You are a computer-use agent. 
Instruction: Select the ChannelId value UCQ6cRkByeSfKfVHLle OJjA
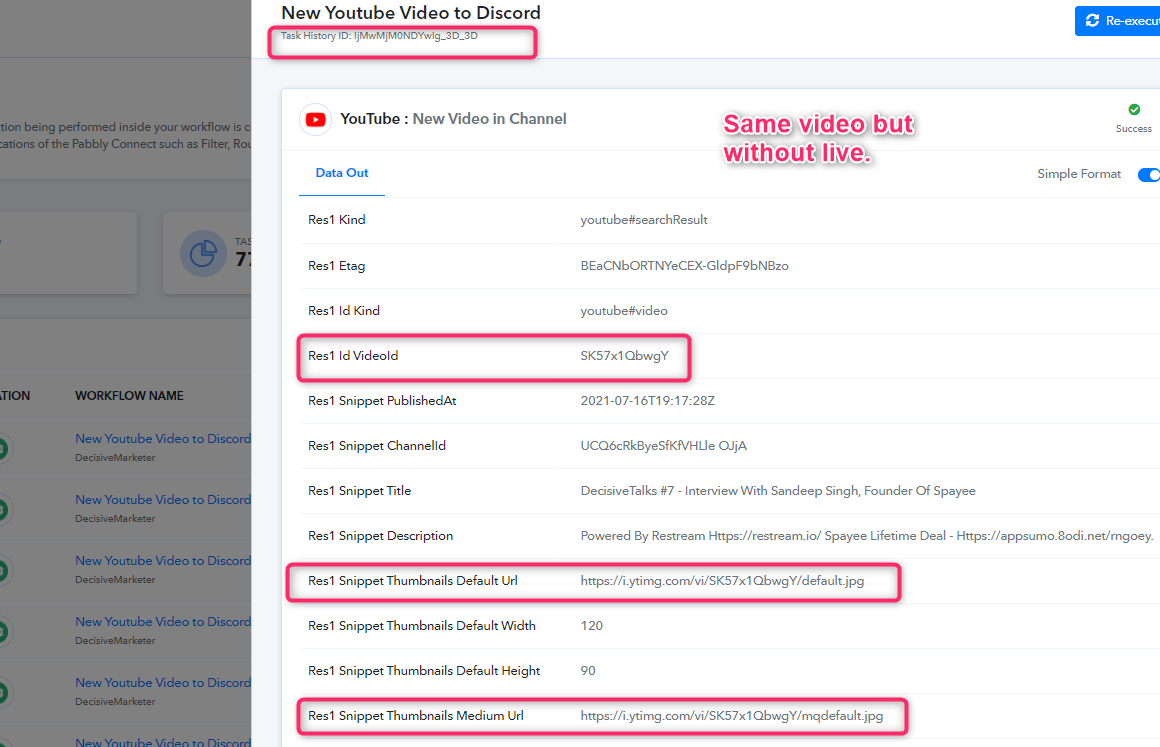point(664,446)
